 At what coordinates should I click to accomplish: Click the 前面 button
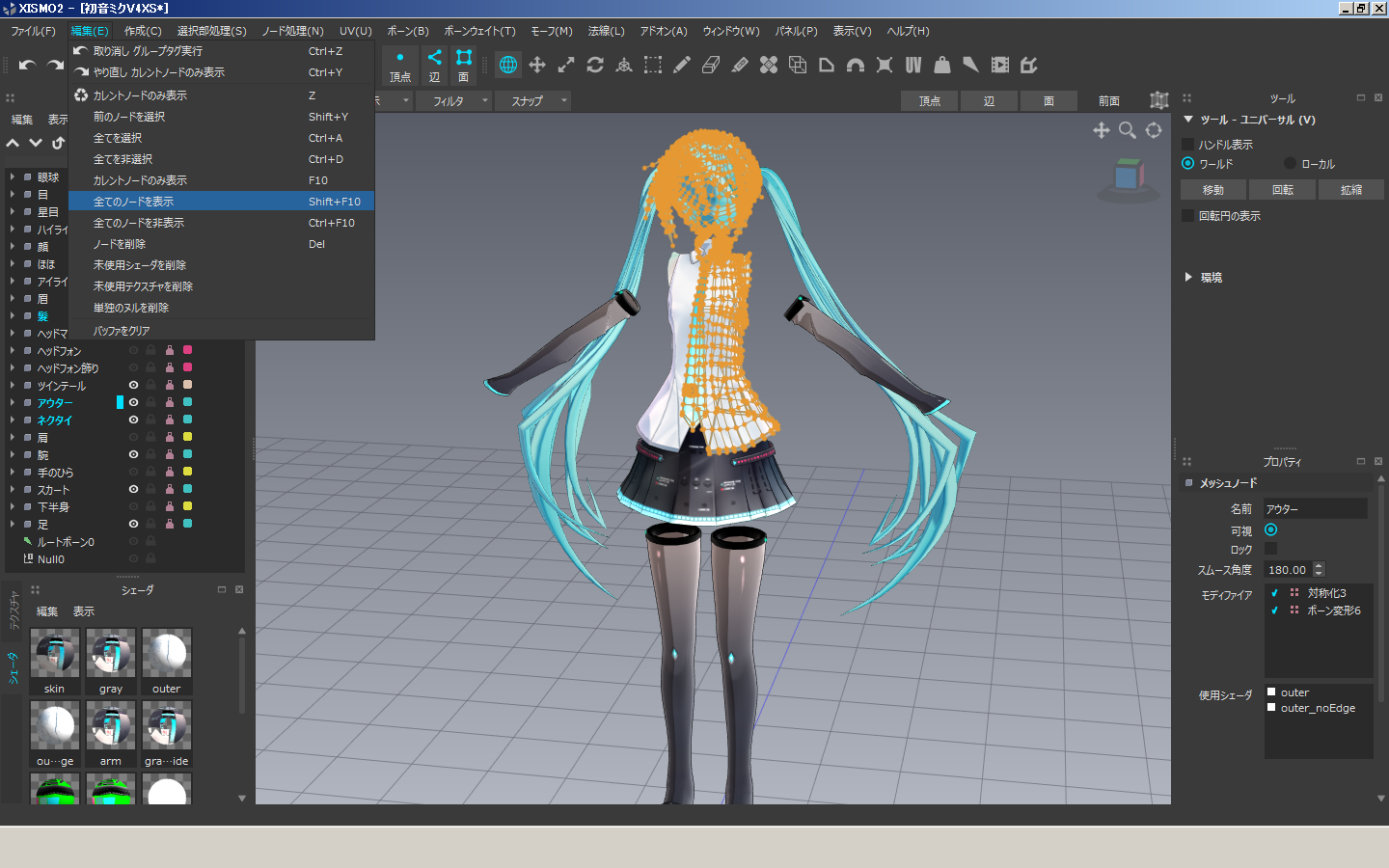1109,100
